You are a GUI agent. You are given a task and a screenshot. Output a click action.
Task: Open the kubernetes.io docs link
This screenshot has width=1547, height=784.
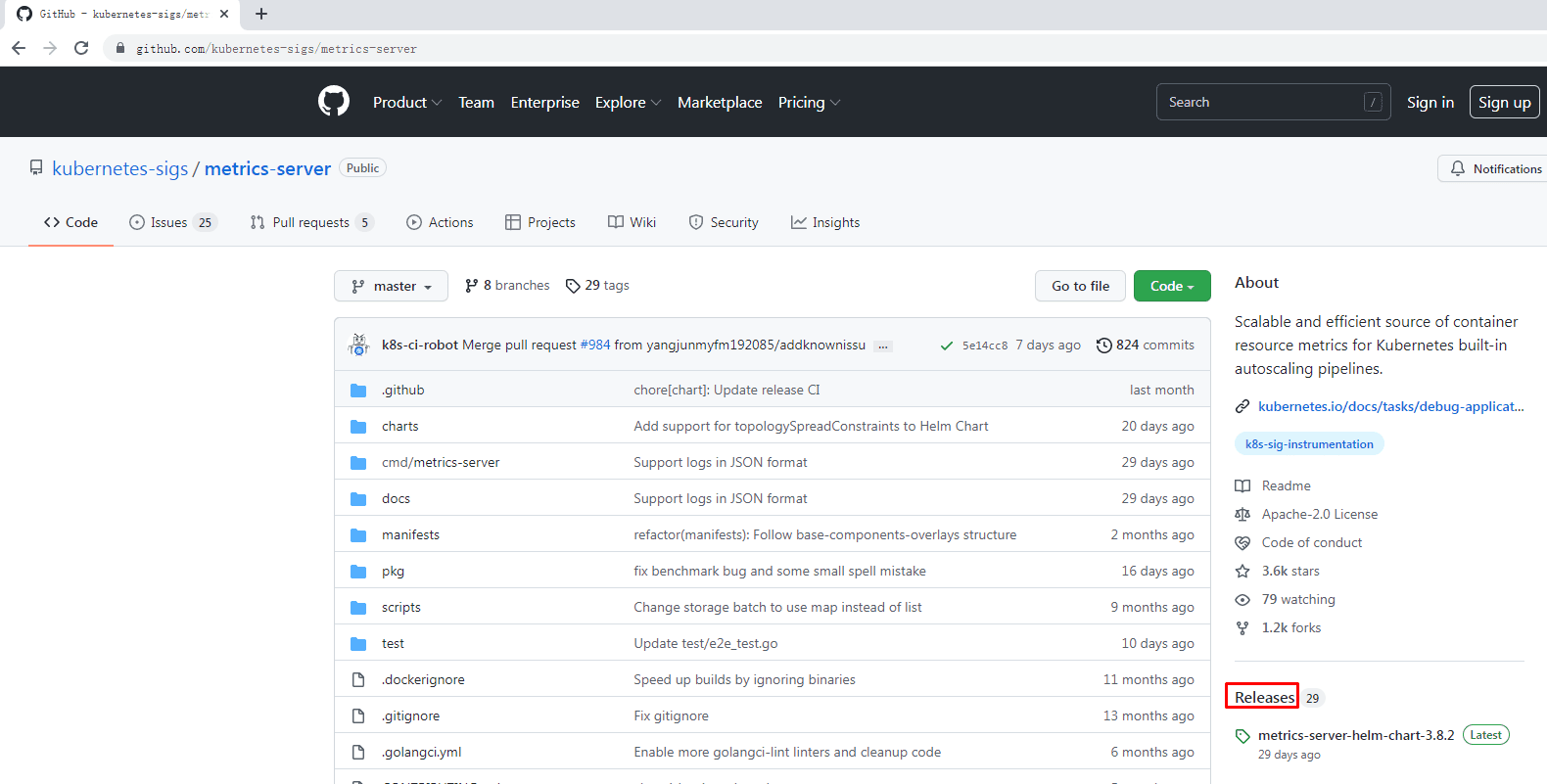click(1390, 406)
